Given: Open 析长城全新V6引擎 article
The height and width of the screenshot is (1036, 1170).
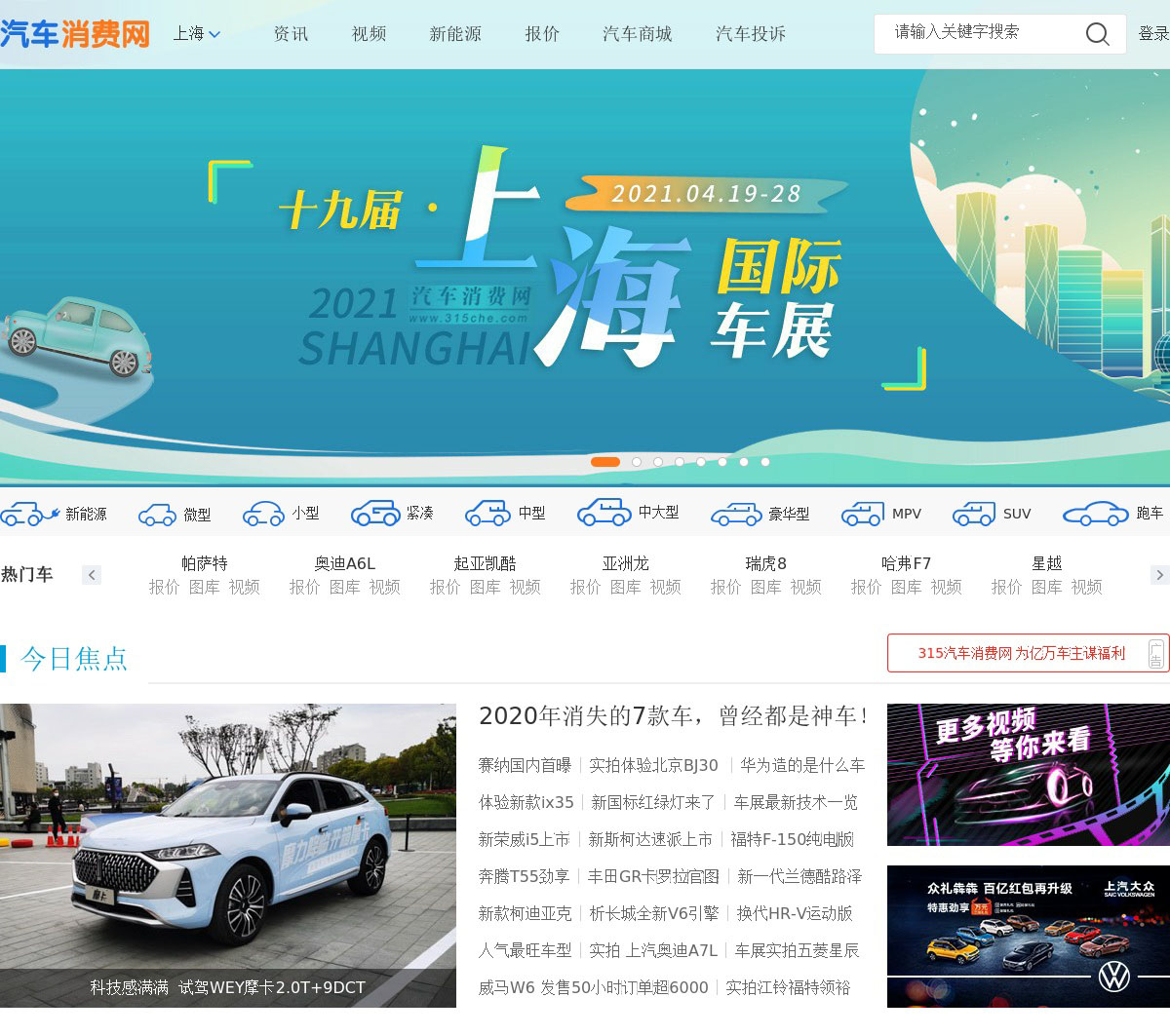Looking at the screenshot, I should click(x=654, y=913).
